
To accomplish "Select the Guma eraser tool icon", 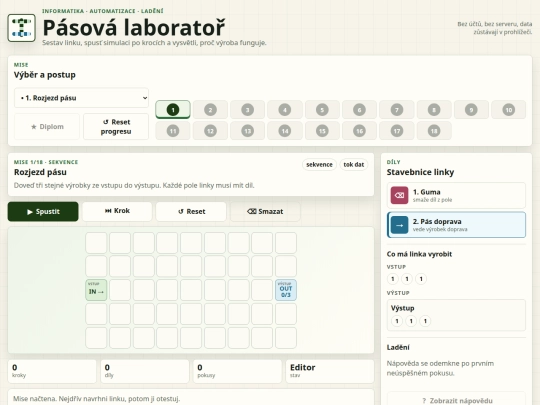I will (x=399, y=196).
